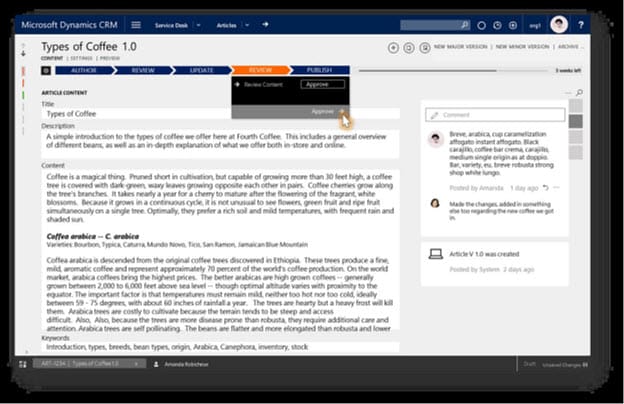Click the magnifier icon in the top search box

464,25
